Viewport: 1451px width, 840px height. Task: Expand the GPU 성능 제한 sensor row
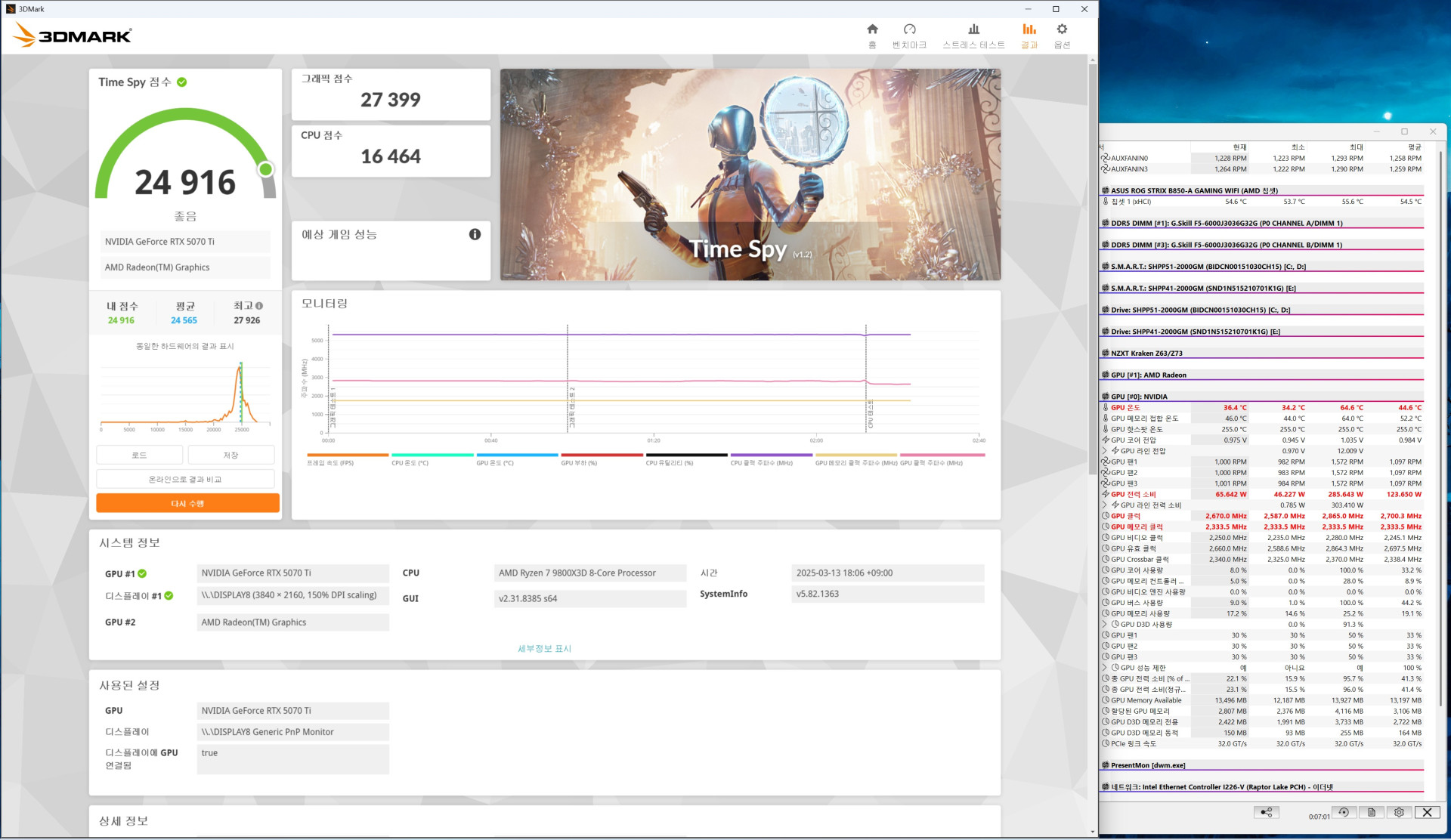coord(1105,668)
